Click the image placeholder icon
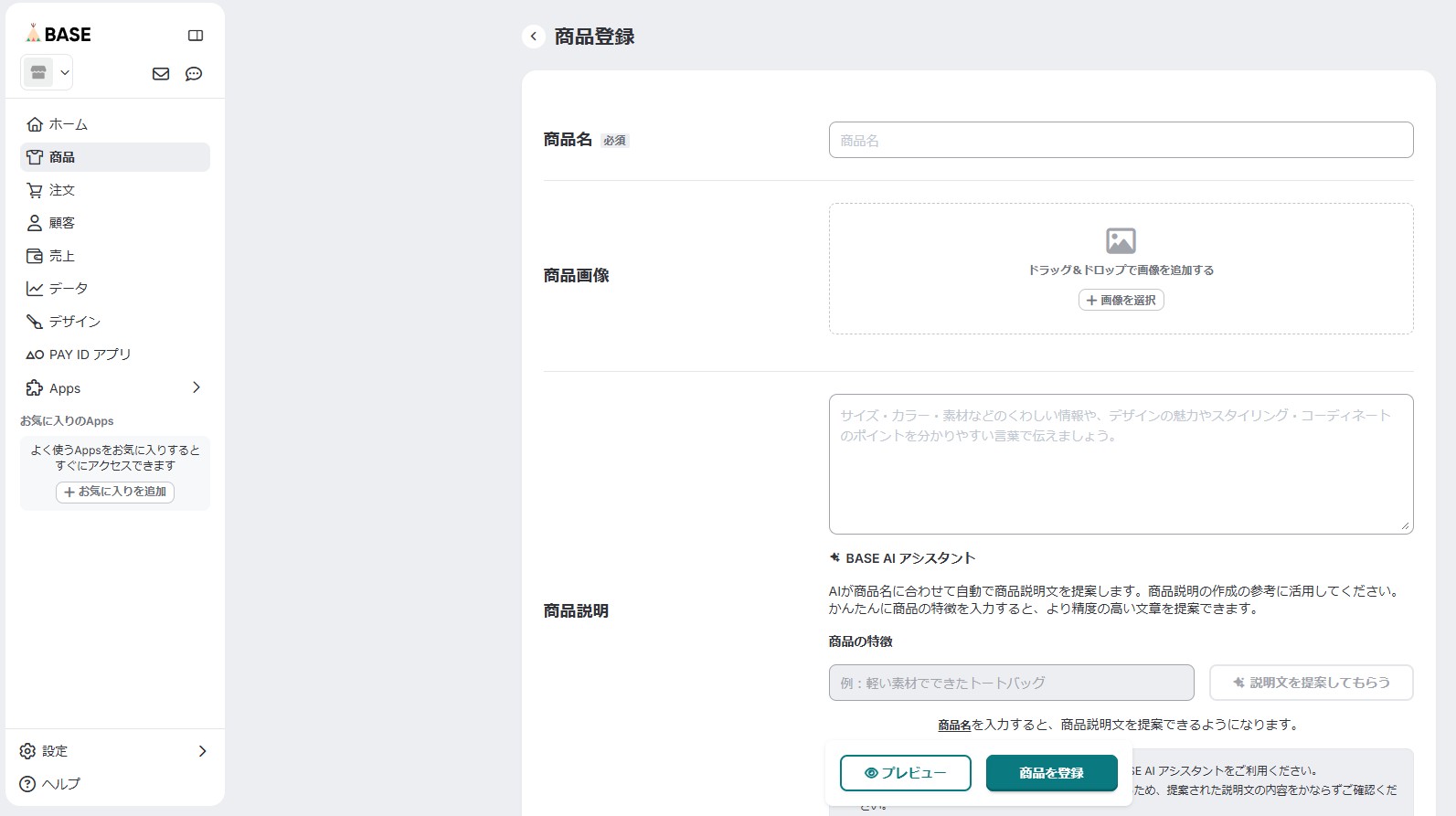The width and height of the screenshot is (1456, 816). [x=1121, y=241]
